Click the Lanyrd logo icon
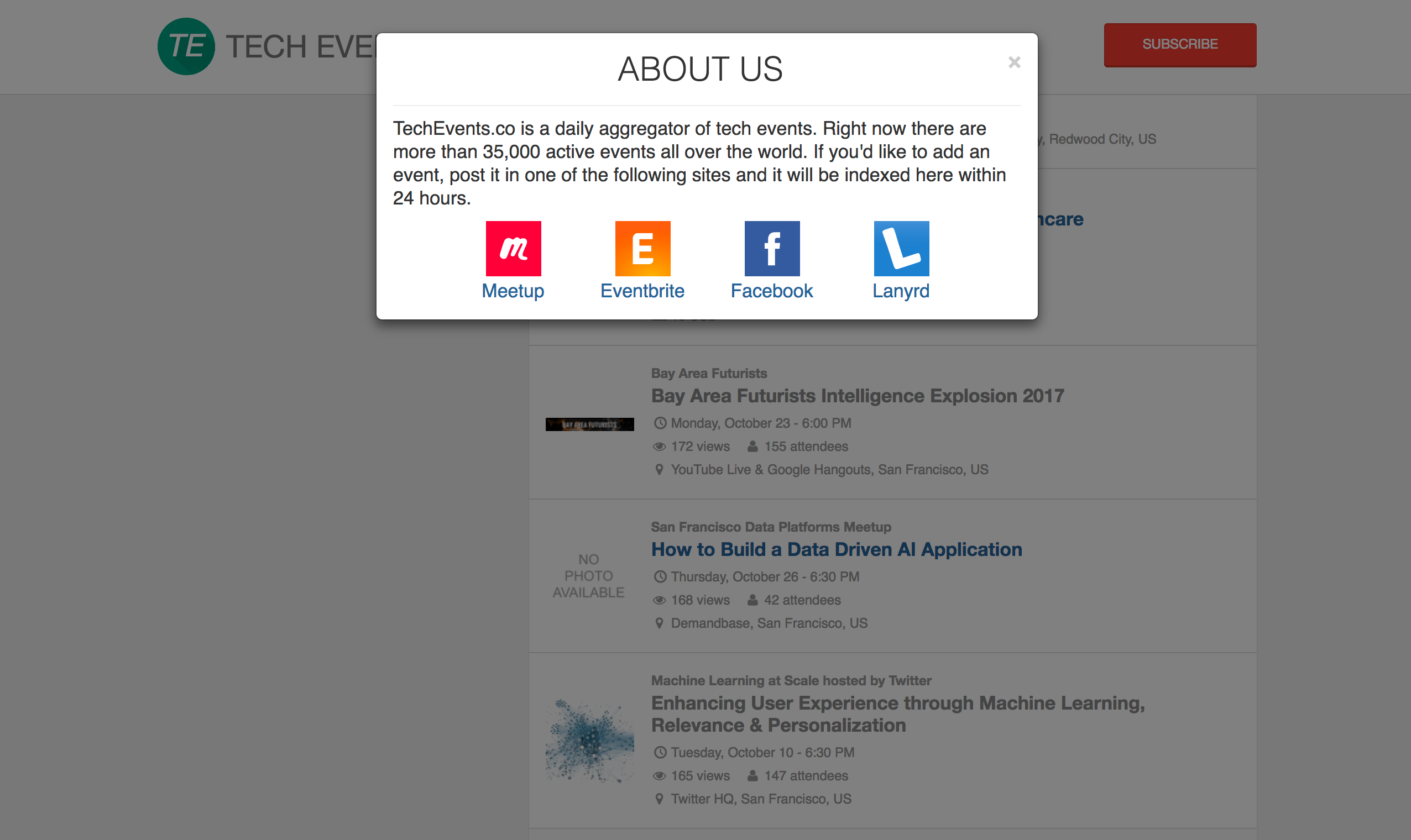Image resolution: width=1411 pixels, height=840 pixels. [x=901, y=249]
